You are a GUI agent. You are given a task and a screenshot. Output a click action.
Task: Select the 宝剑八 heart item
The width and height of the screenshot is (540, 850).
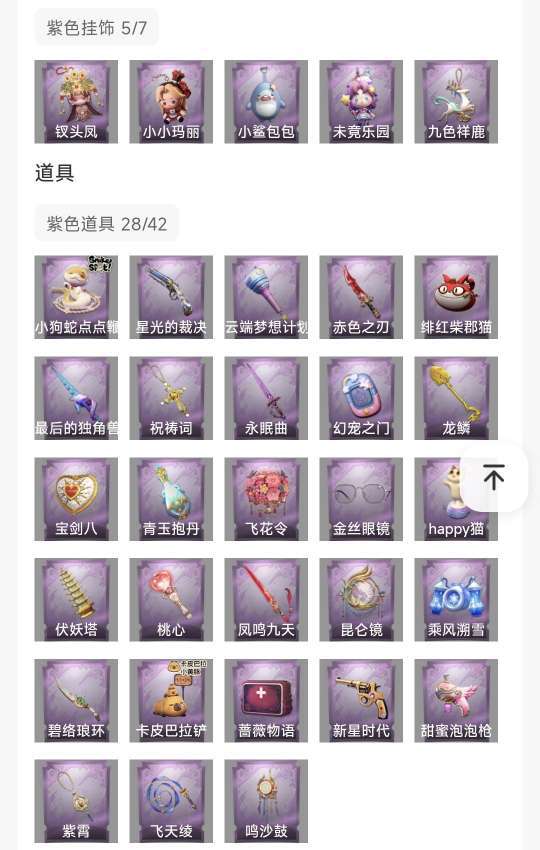[x=76, y=499]
